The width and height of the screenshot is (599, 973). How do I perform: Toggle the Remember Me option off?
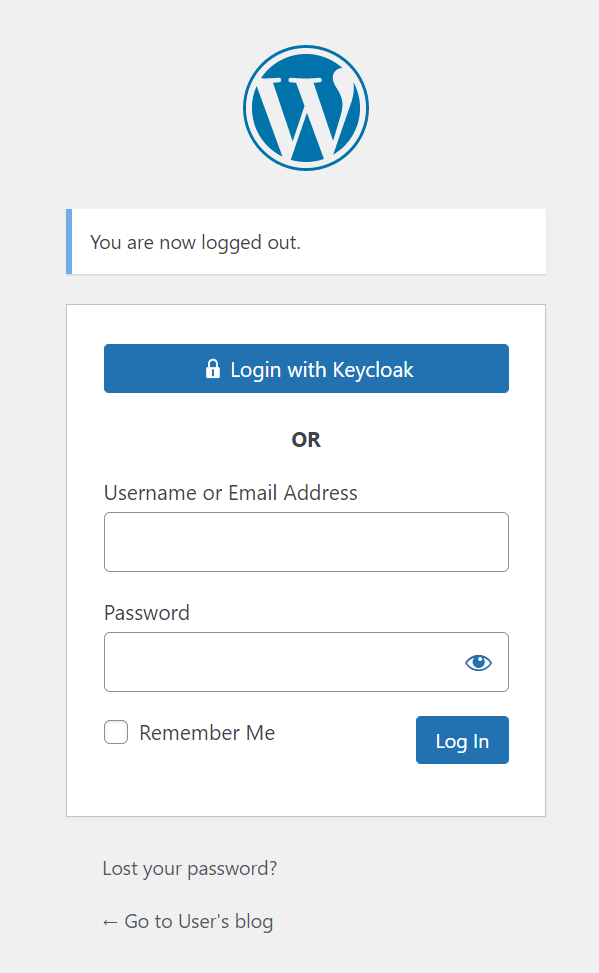tap(116, 732)
